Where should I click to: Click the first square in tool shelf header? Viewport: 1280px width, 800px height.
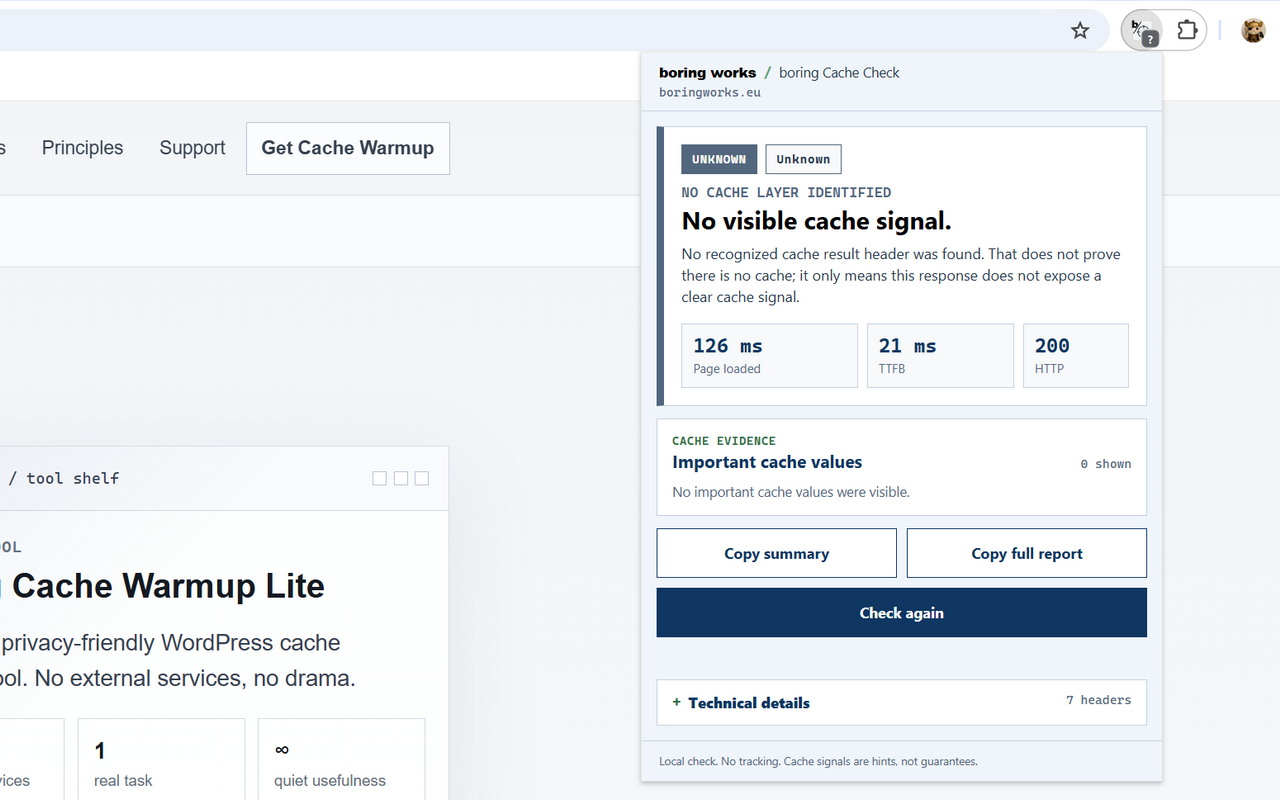[379, 478]
